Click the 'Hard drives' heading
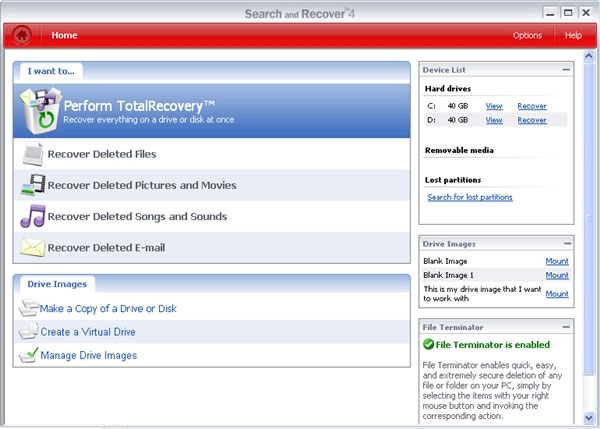This screenshot has height=429, width=600. (x=448, y=88)
